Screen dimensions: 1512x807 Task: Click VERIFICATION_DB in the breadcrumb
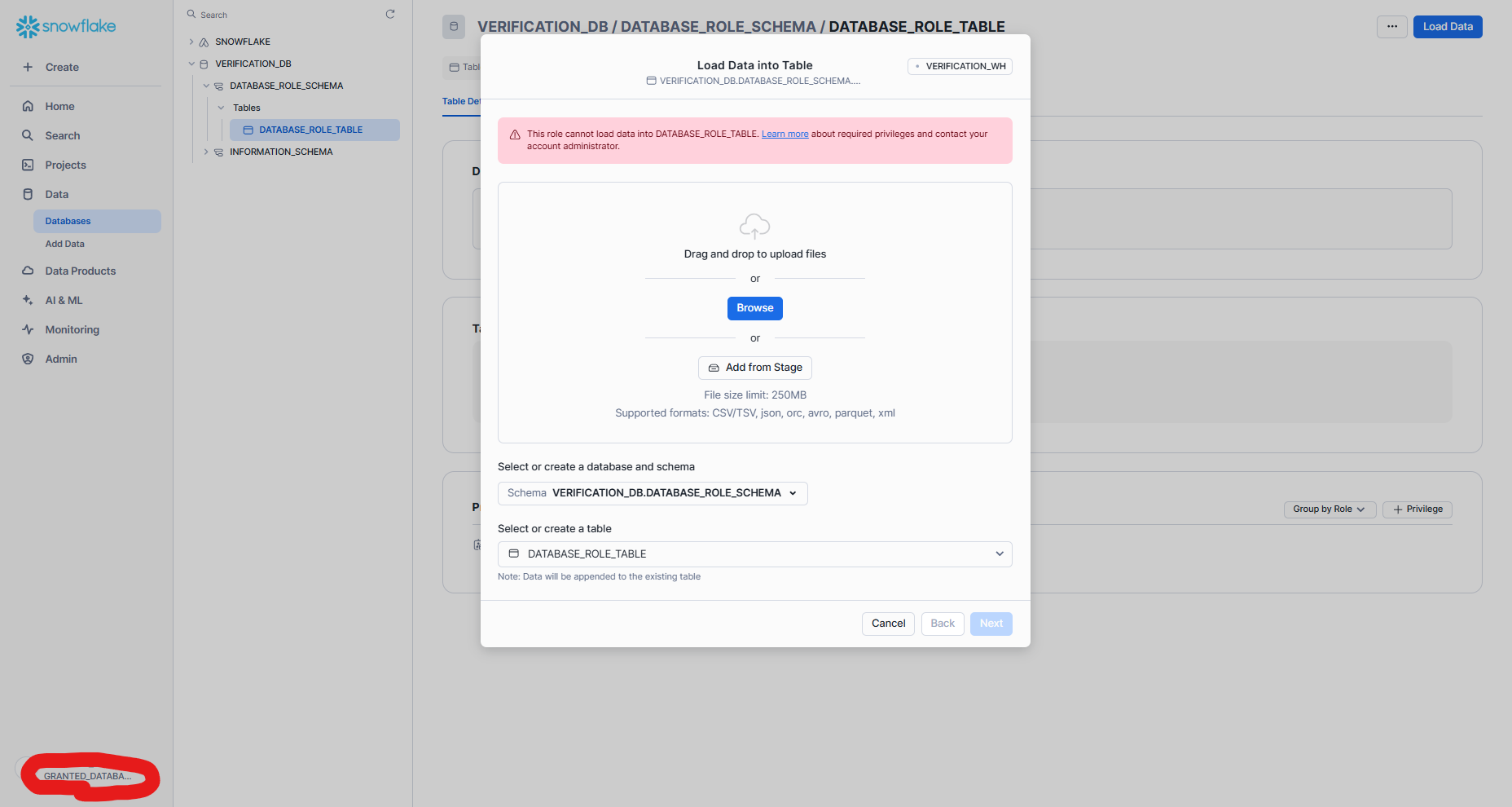(x=543, y=27)
